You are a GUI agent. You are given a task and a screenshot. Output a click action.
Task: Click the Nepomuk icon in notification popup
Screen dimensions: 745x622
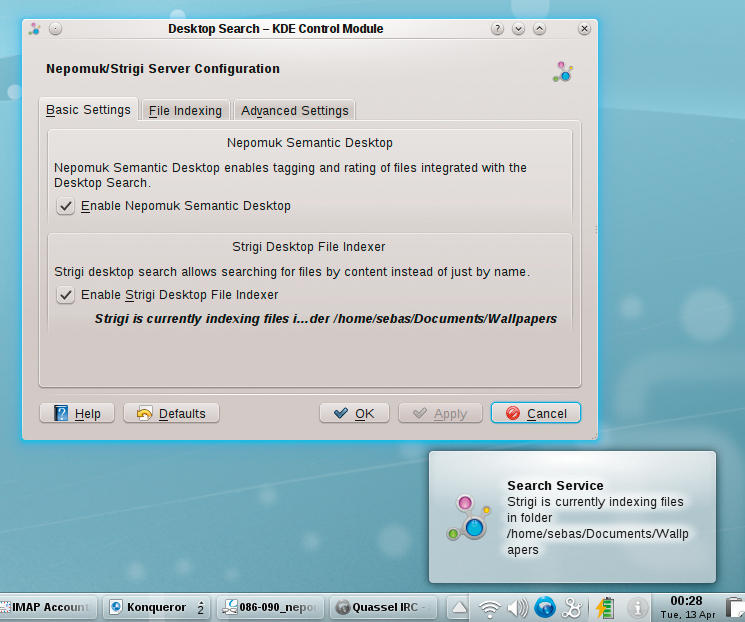468,517
